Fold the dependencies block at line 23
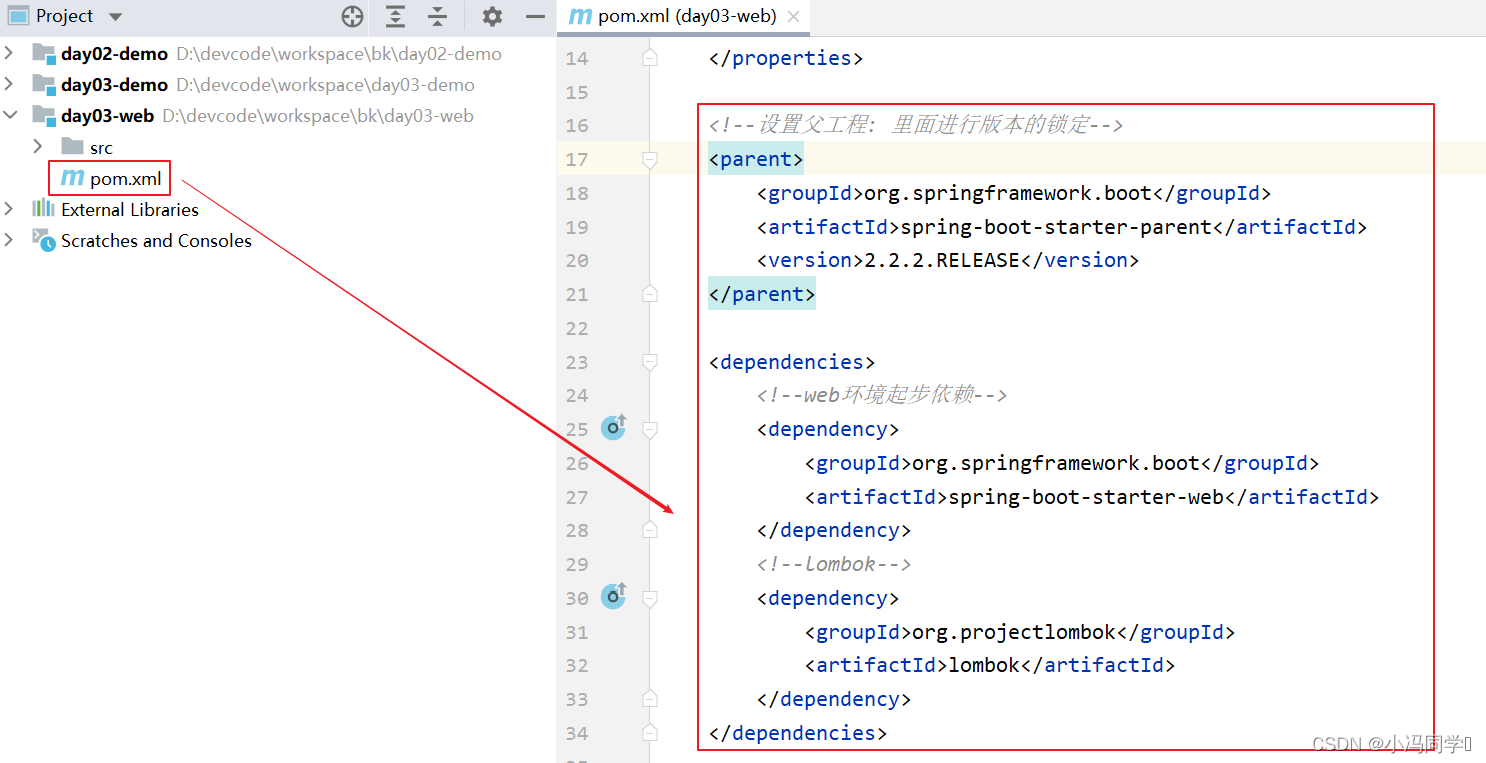1486x763 pixels. [x=650, y=362]
